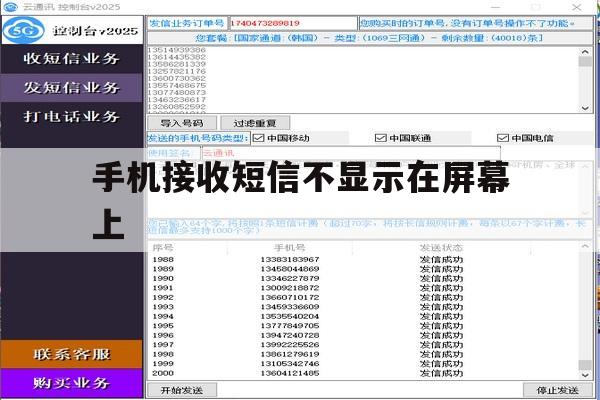Image resolution: width=600 pixels, height=400 pixels.
Task: Click the 停止发送 button
Action: click(x=558, y=390)
